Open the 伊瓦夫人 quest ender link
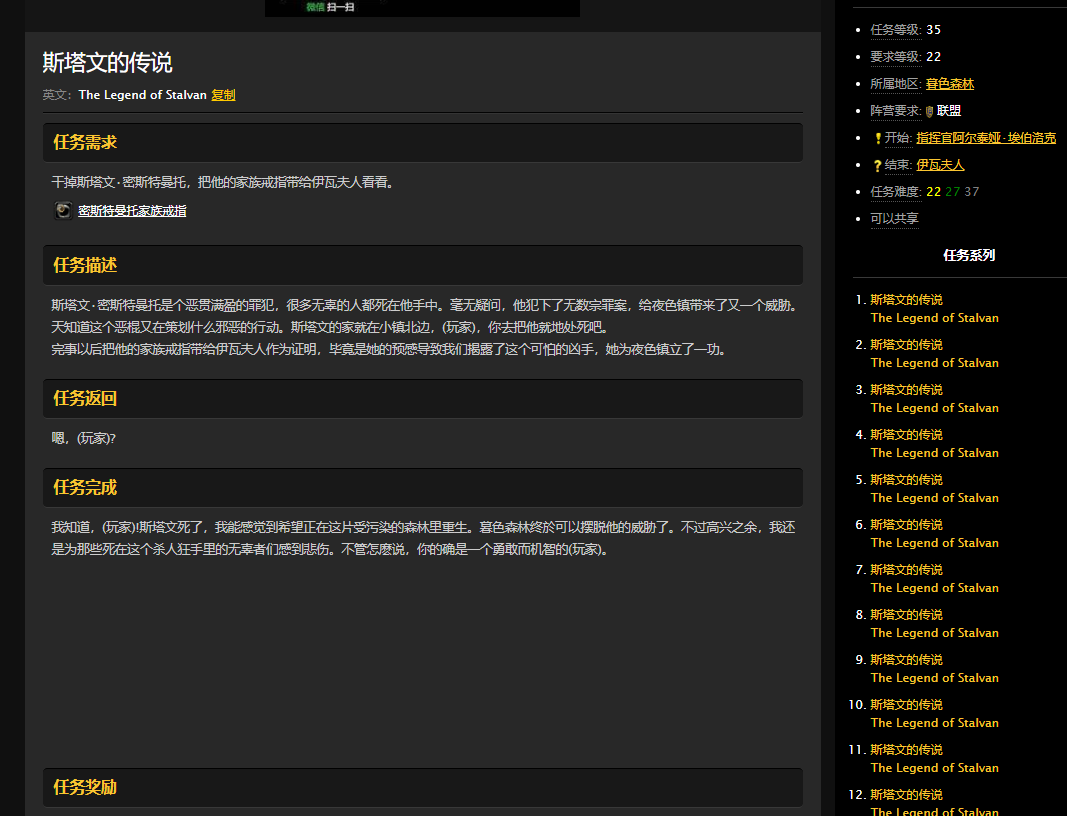Viewport: 1067px width, 816px height. tap(940, 165)
